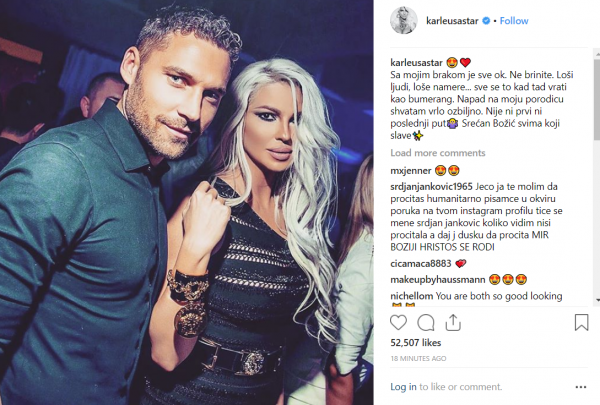600x405 pixels.
Task: Visit srdjanjankovic1965 profile
Action: pyautogui.click(x=431, y=186)
